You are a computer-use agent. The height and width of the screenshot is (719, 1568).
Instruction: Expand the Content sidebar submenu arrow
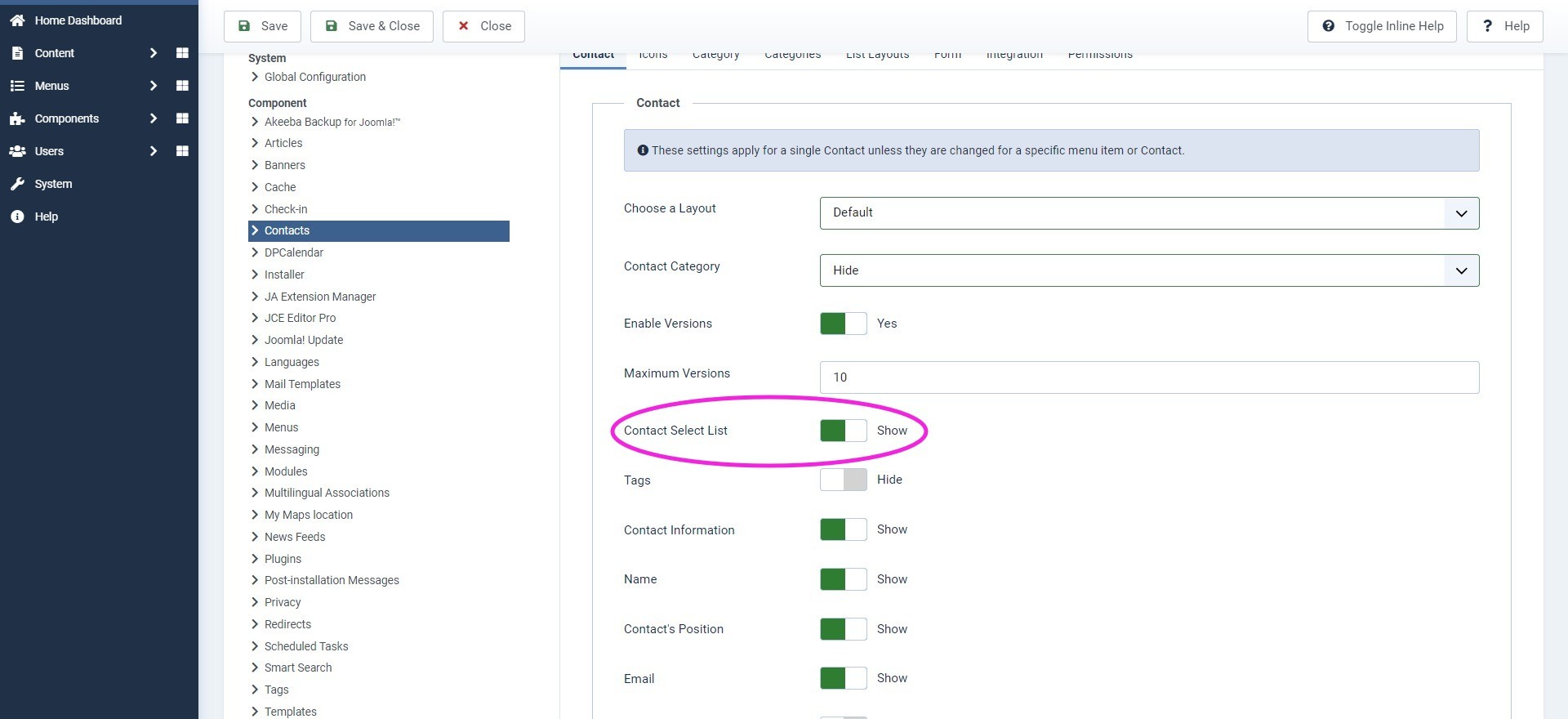coord(153,53)
